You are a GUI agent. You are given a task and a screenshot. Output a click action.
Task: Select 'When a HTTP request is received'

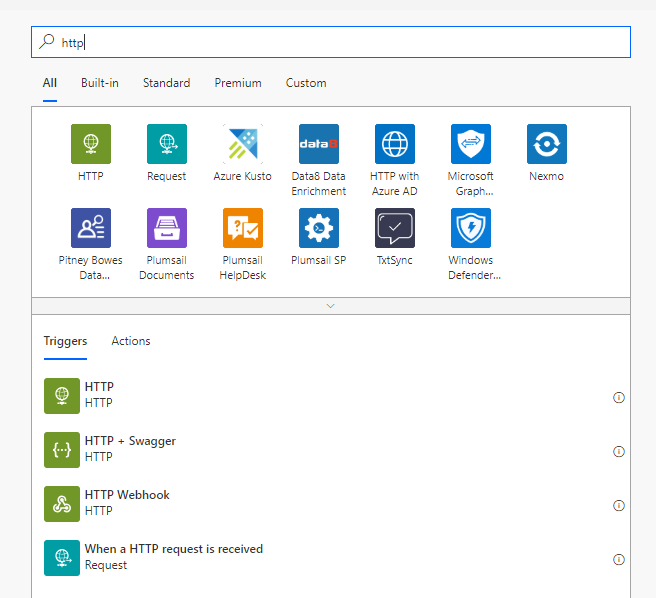coord(174,549)
